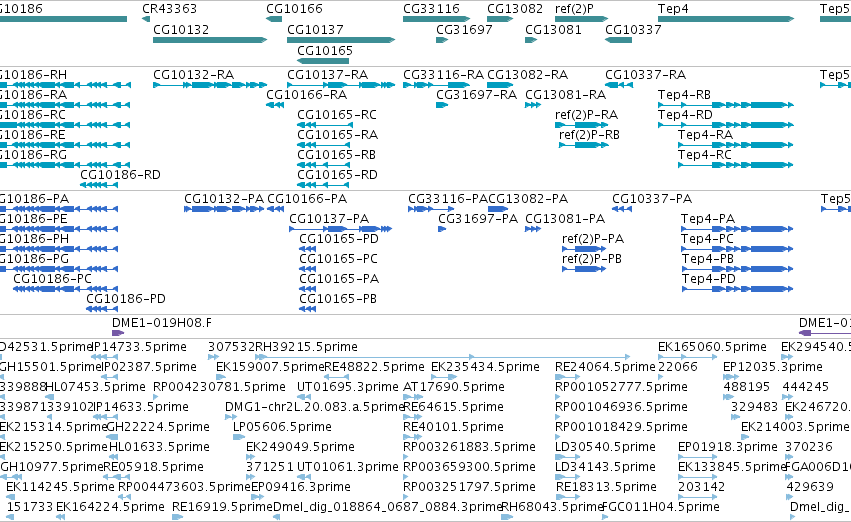
Task: Select the CR43363 gene label
Action: [x=169, y=9]
